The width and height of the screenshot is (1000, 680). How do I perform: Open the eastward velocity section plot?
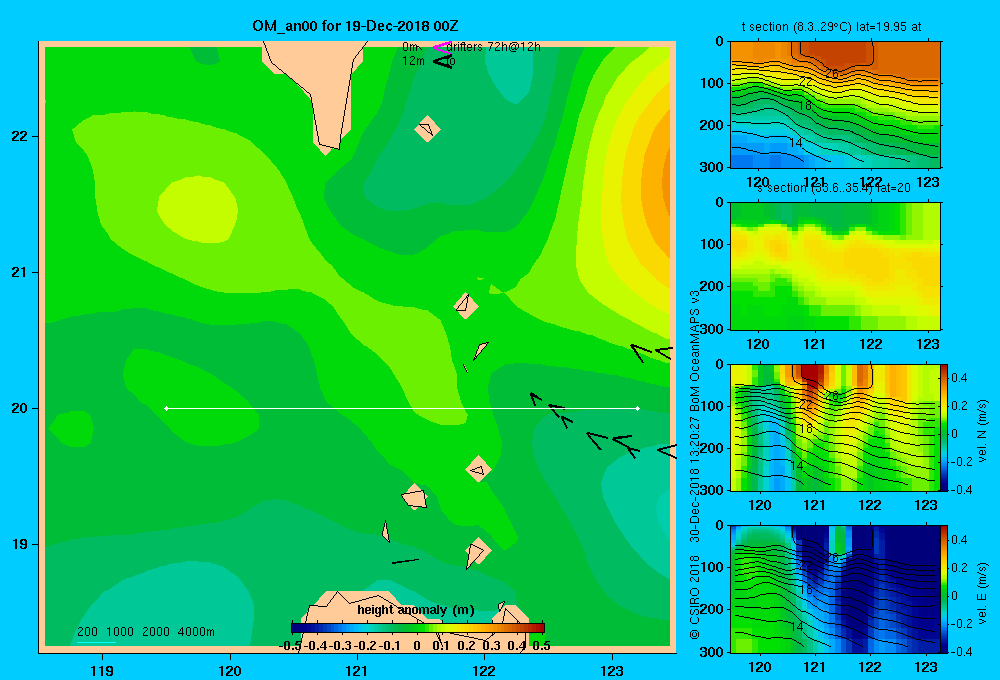835,589
